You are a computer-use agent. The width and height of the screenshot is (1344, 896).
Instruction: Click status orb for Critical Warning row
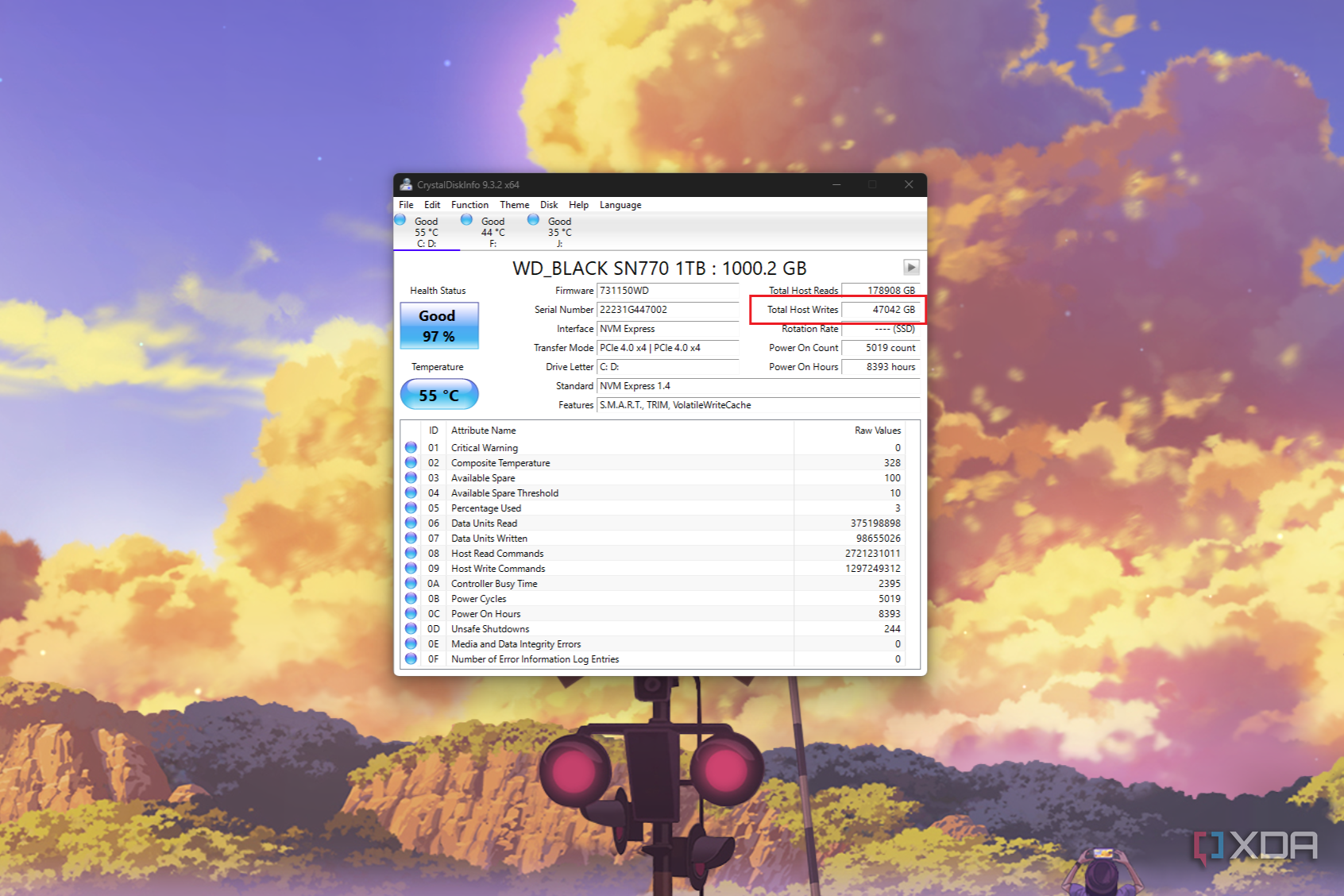(411, 447)
